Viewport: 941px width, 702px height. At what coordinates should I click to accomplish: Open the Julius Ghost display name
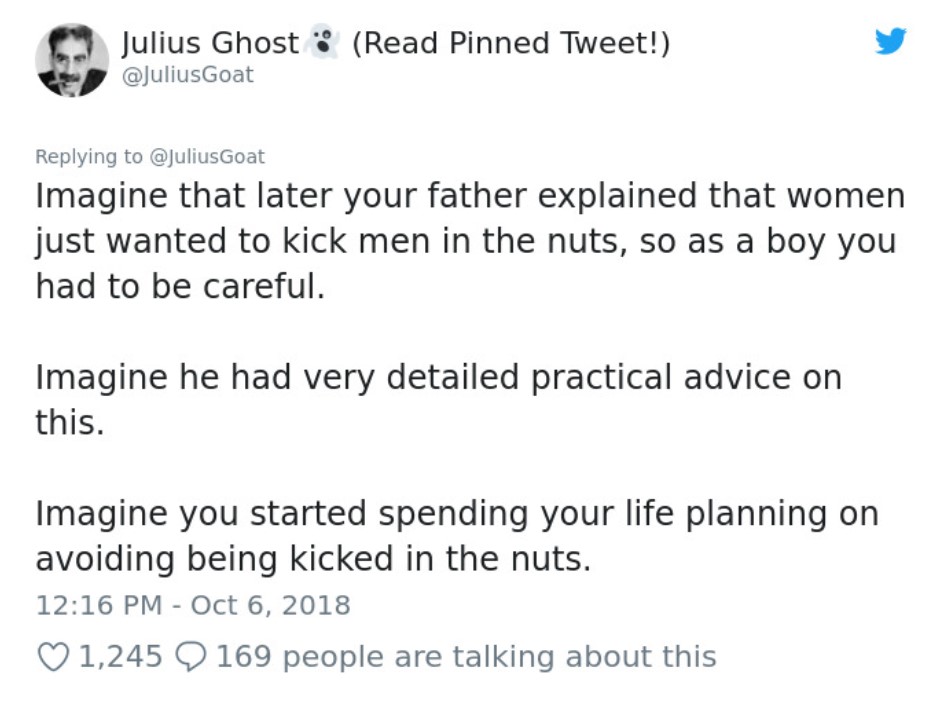(x=210, y=43)
